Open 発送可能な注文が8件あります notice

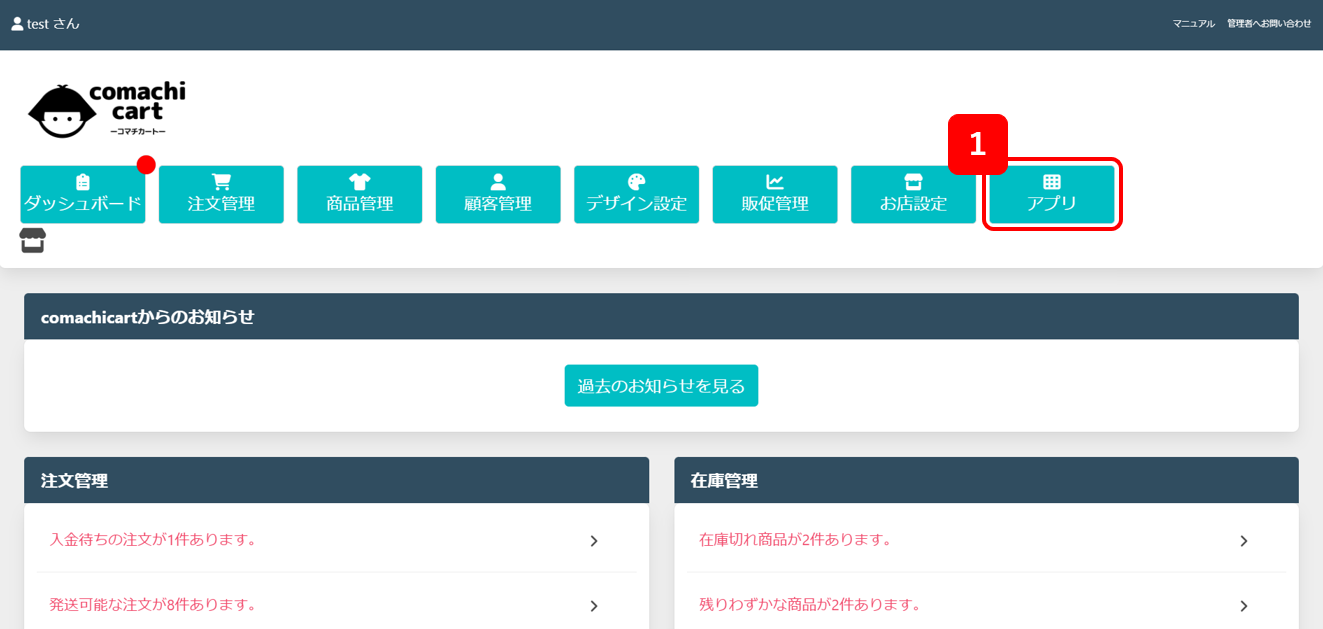336,605
